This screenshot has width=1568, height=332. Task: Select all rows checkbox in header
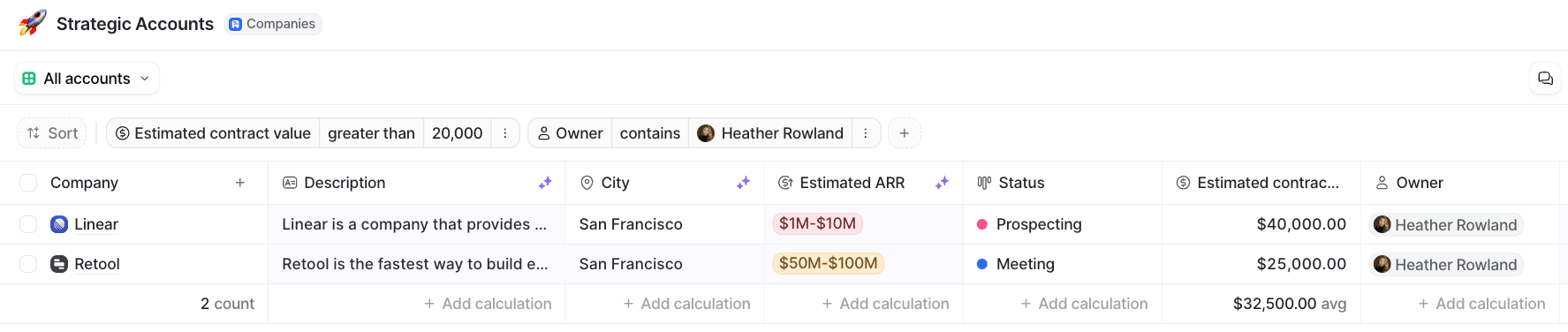tap(28, 183)
